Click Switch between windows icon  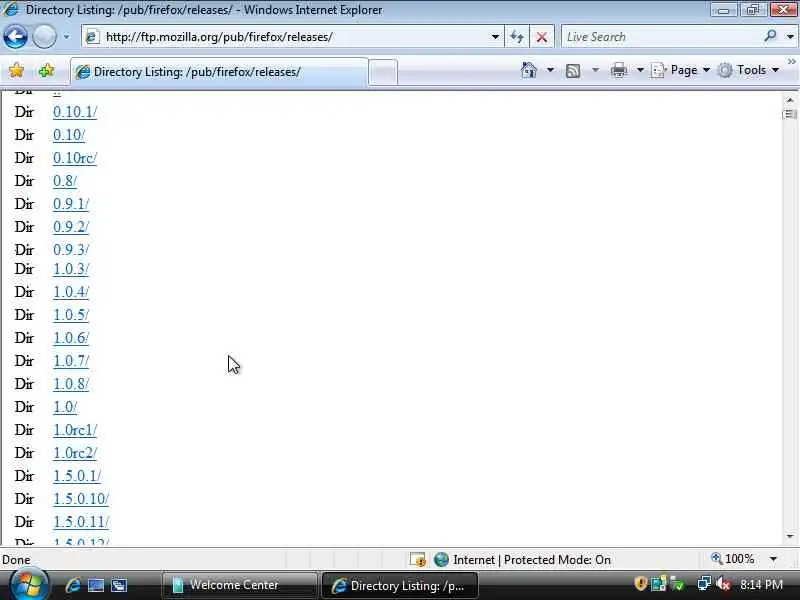click(x=119, y=585)
